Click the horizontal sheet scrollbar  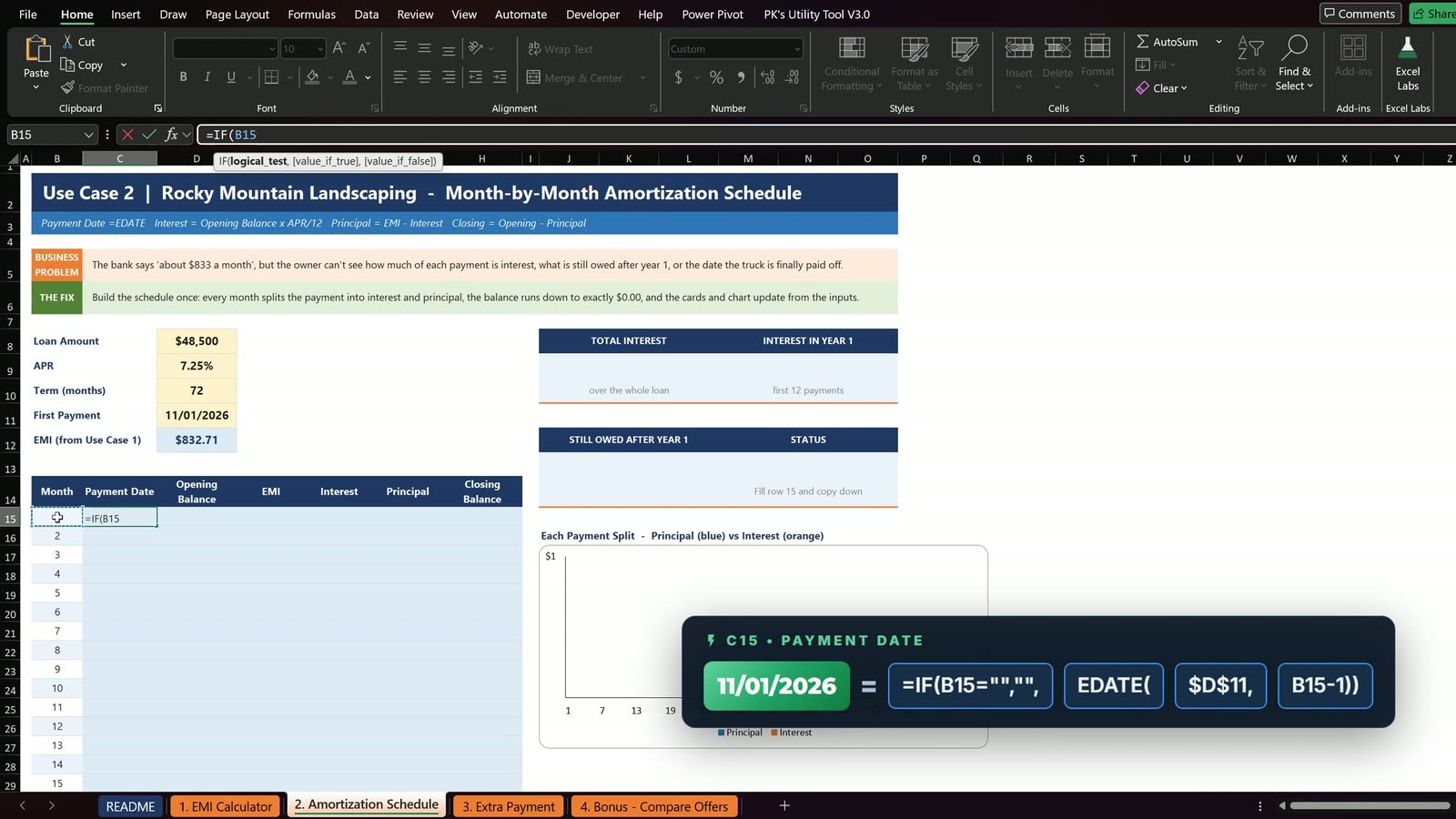[1370, 805]
